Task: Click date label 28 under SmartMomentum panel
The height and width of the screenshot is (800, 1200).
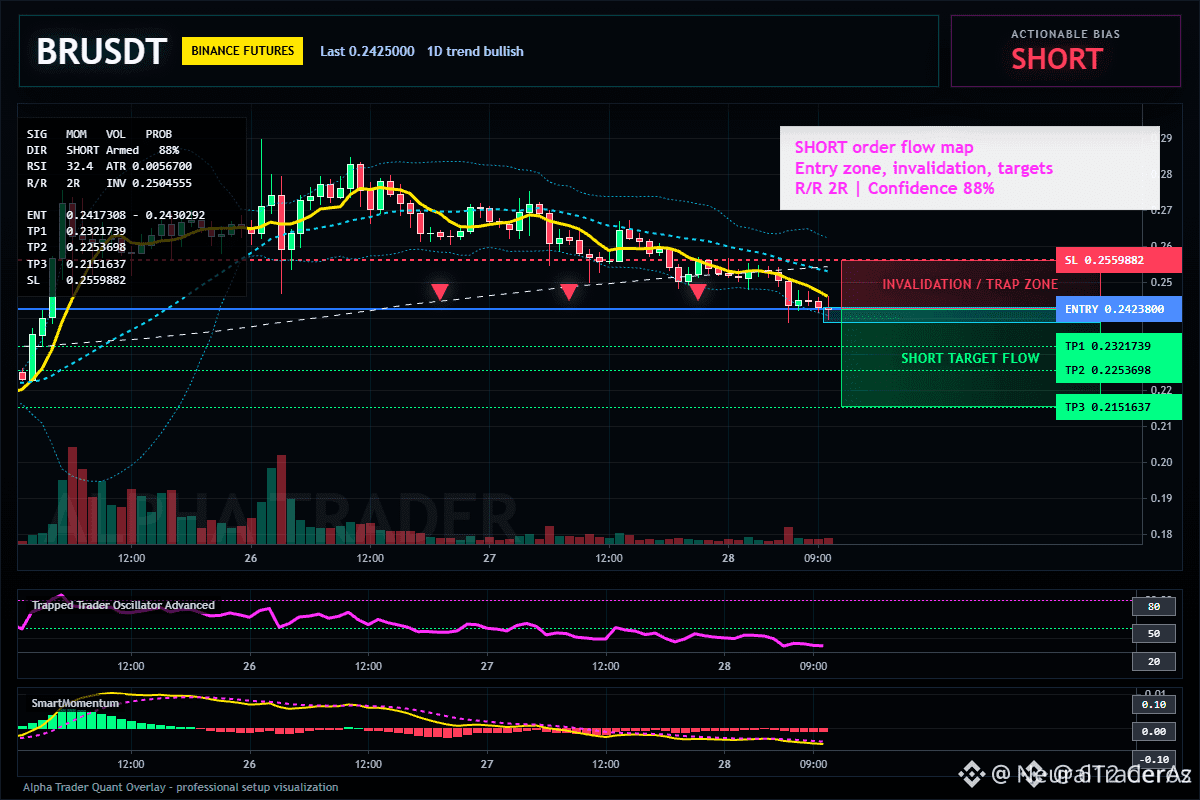Action: pos(726,764)
